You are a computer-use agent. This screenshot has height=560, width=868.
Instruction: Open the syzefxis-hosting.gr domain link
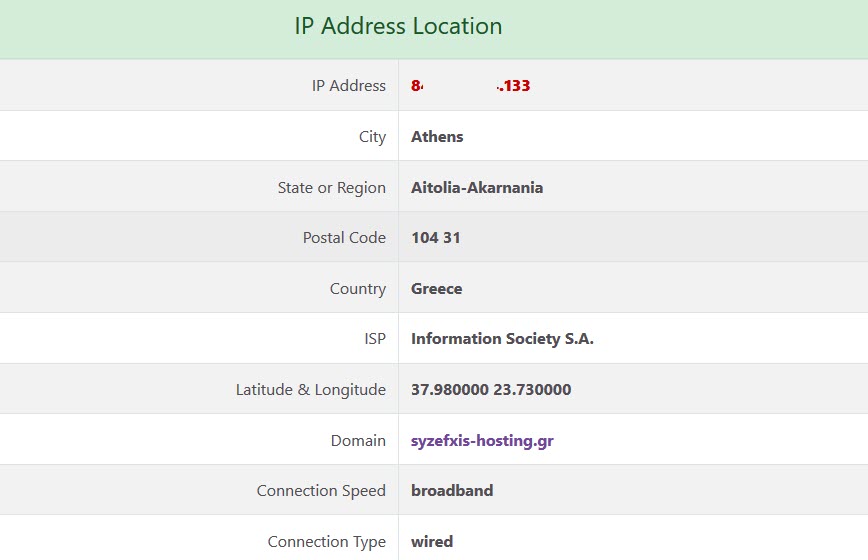tap(482, 441)
